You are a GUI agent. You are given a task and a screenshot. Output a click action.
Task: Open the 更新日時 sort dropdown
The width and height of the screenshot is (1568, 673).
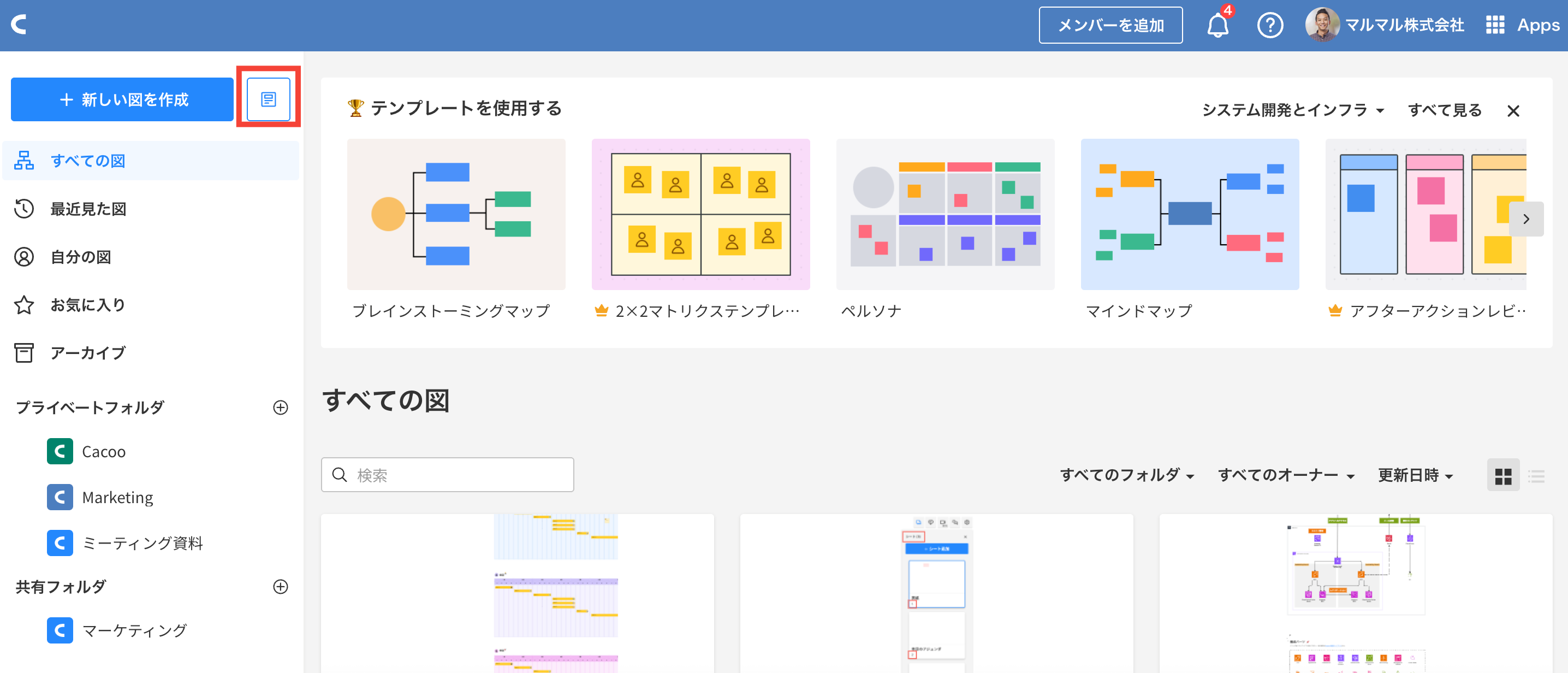[1415, 475]
